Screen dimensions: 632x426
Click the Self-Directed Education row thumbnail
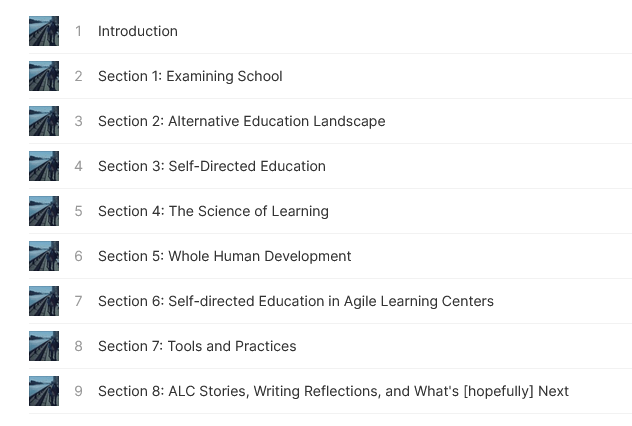[x=44, y=166]
